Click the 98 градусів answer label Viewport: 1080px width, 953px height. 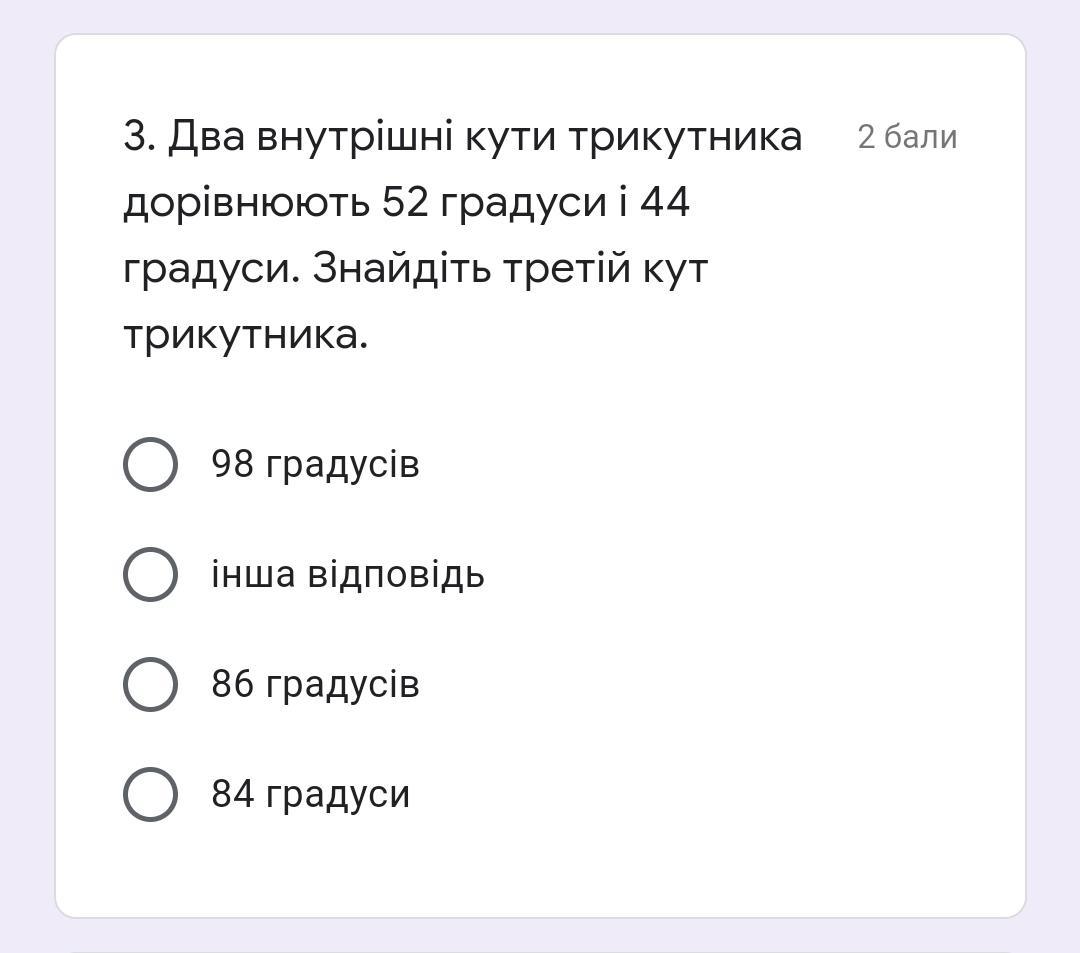(x=315, y=465)
